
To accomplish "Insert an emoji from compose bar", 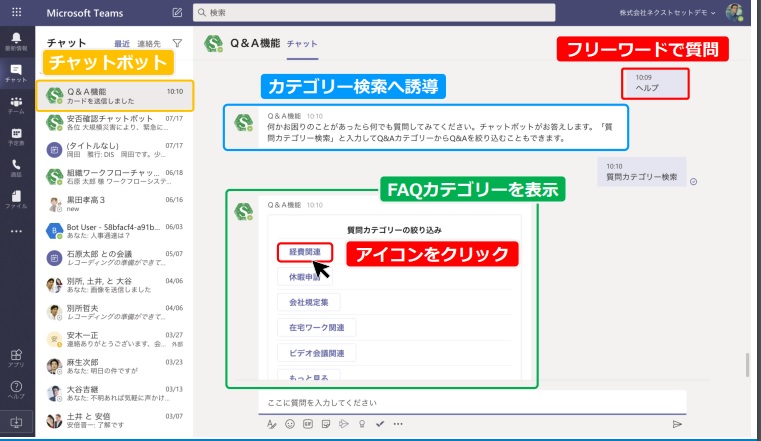I will point(290,424).
